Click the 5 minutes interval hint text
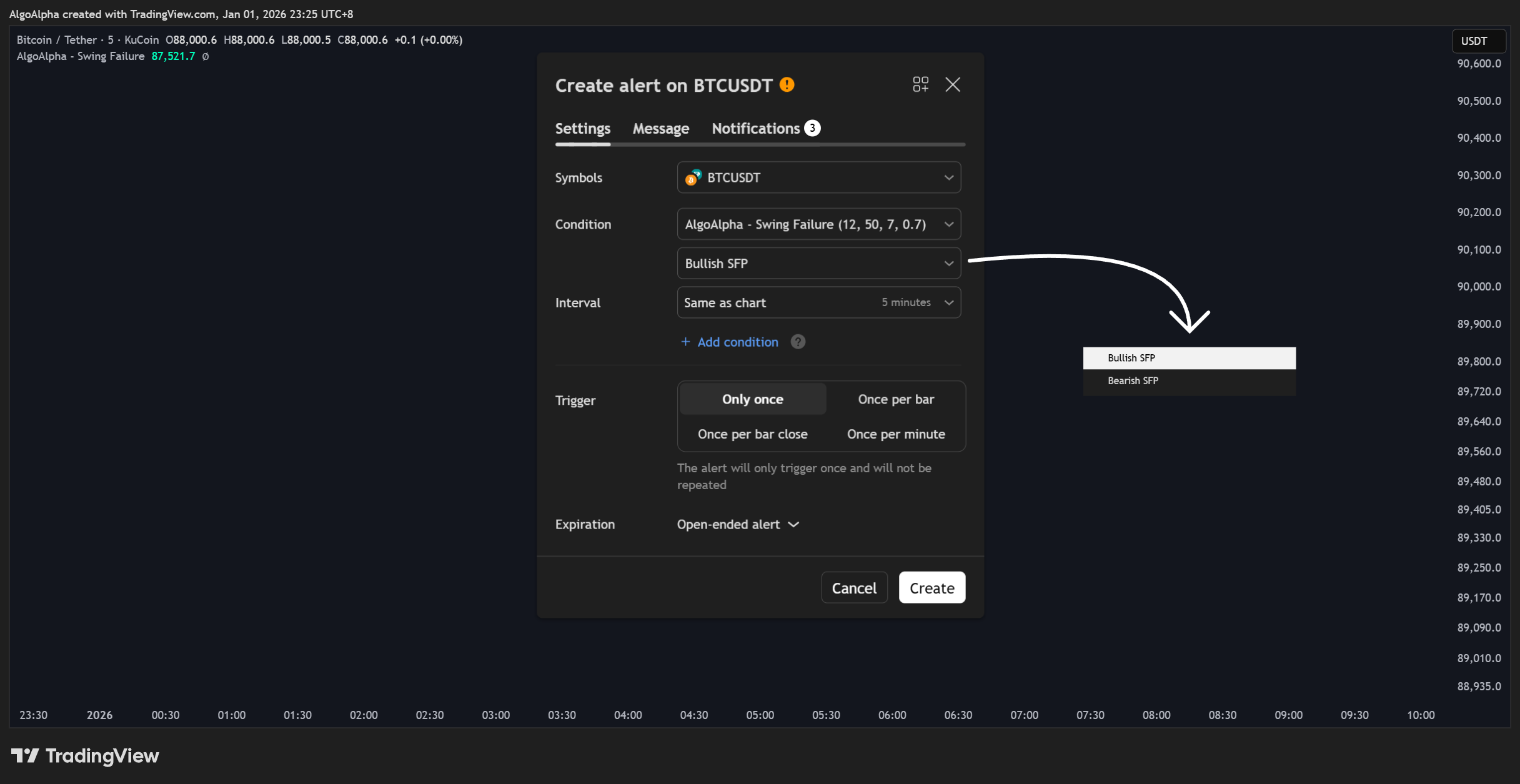 click(906, 302)
